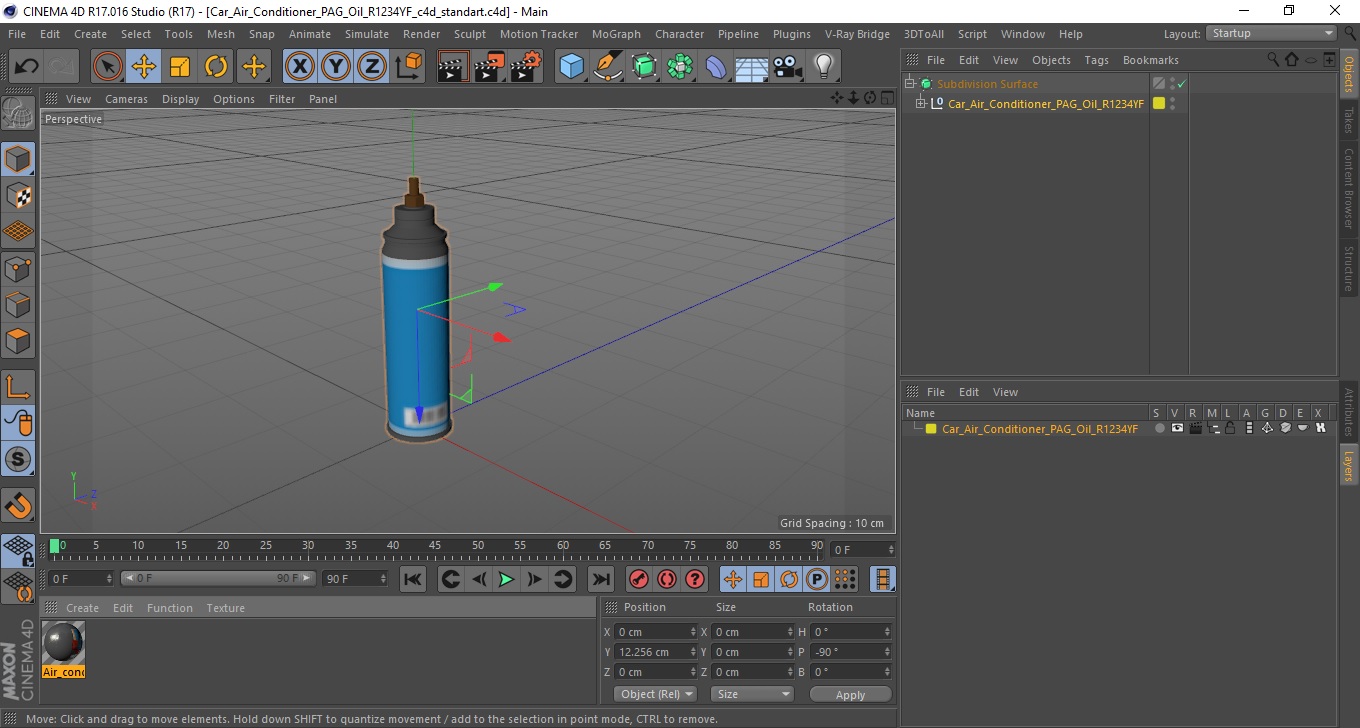Viewport: 1360px width, 728px height.
Task: Go to start of animation
Action: (413, 579)
